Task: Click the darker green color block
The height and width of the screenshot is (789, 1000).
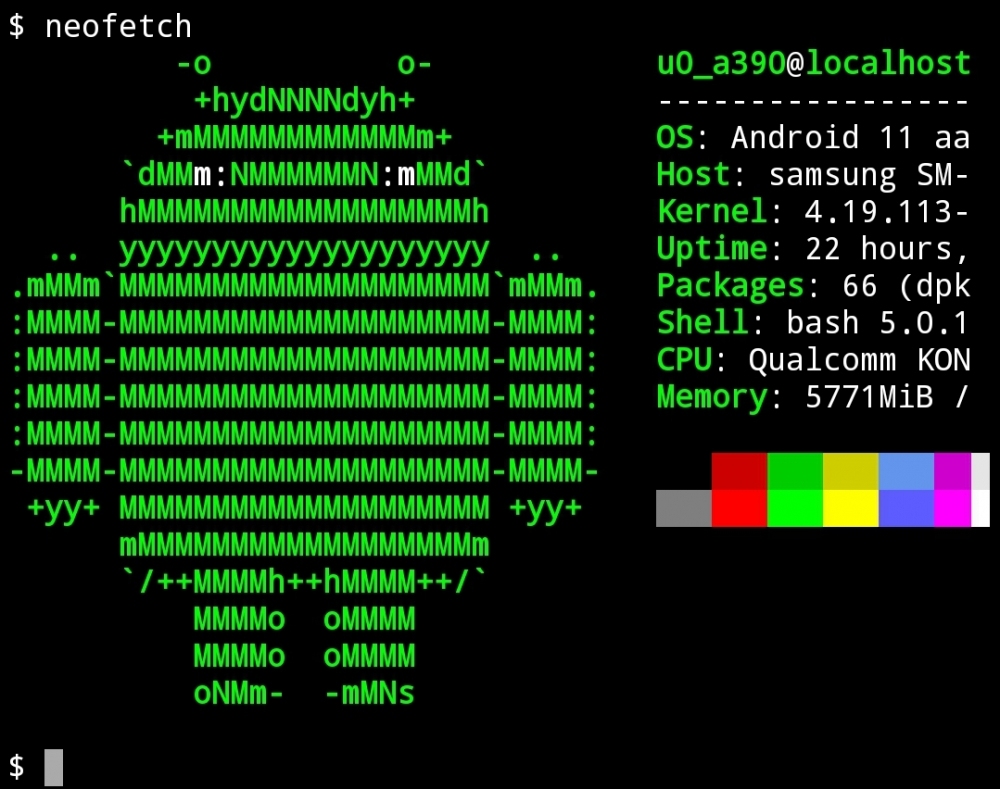Action: point(795,471)
